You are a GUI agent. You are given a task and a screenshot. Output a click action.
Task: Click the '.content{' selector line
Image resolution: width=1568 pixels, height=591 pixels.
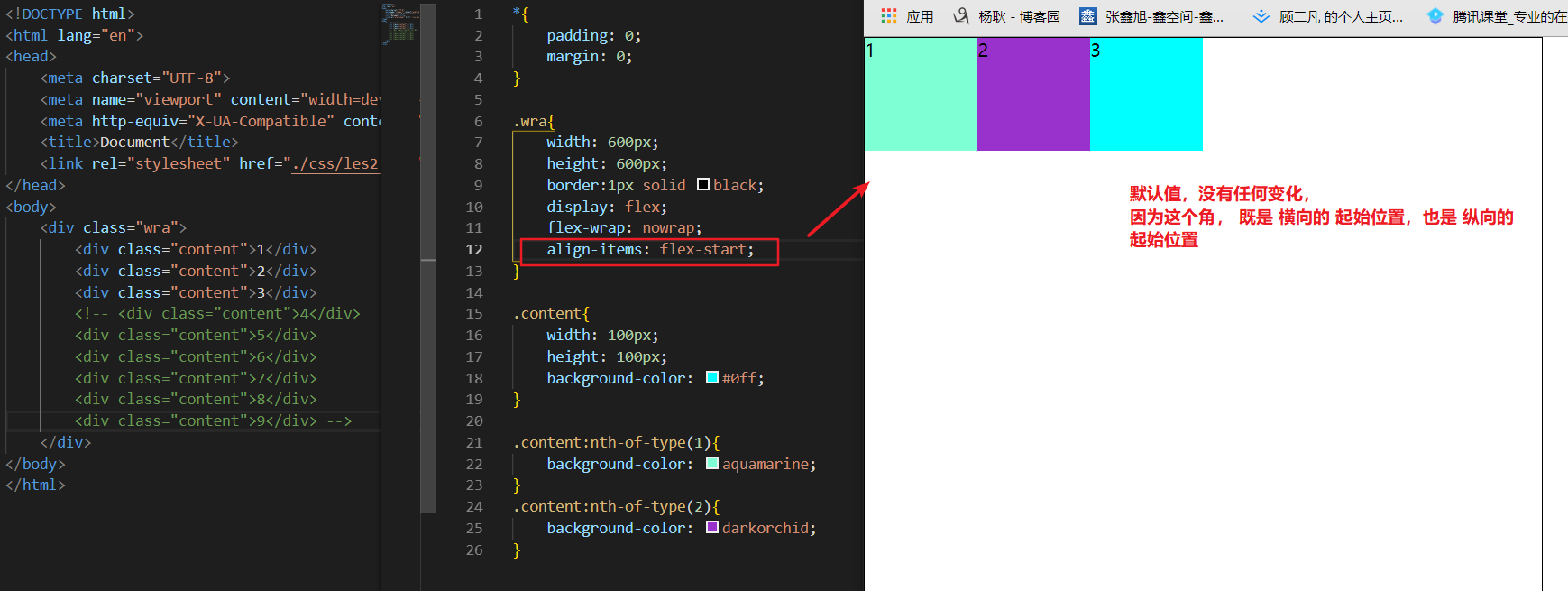[x=551, y=313]
